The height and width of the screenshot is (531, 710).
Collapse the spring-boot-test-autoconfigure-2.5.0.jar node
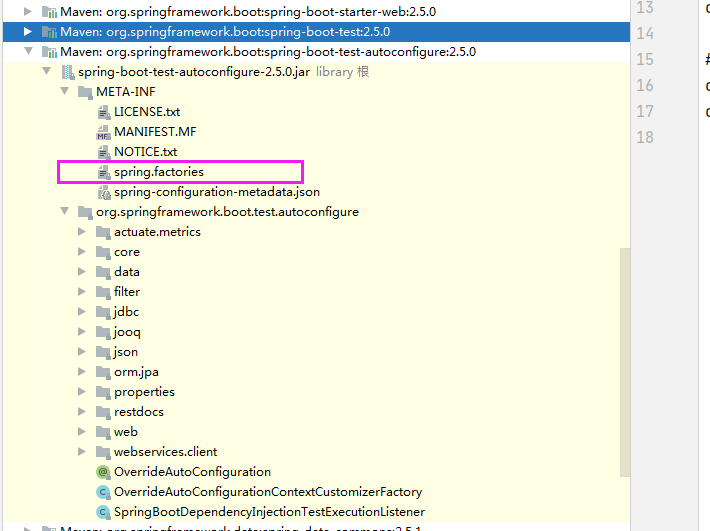point(46,71)
